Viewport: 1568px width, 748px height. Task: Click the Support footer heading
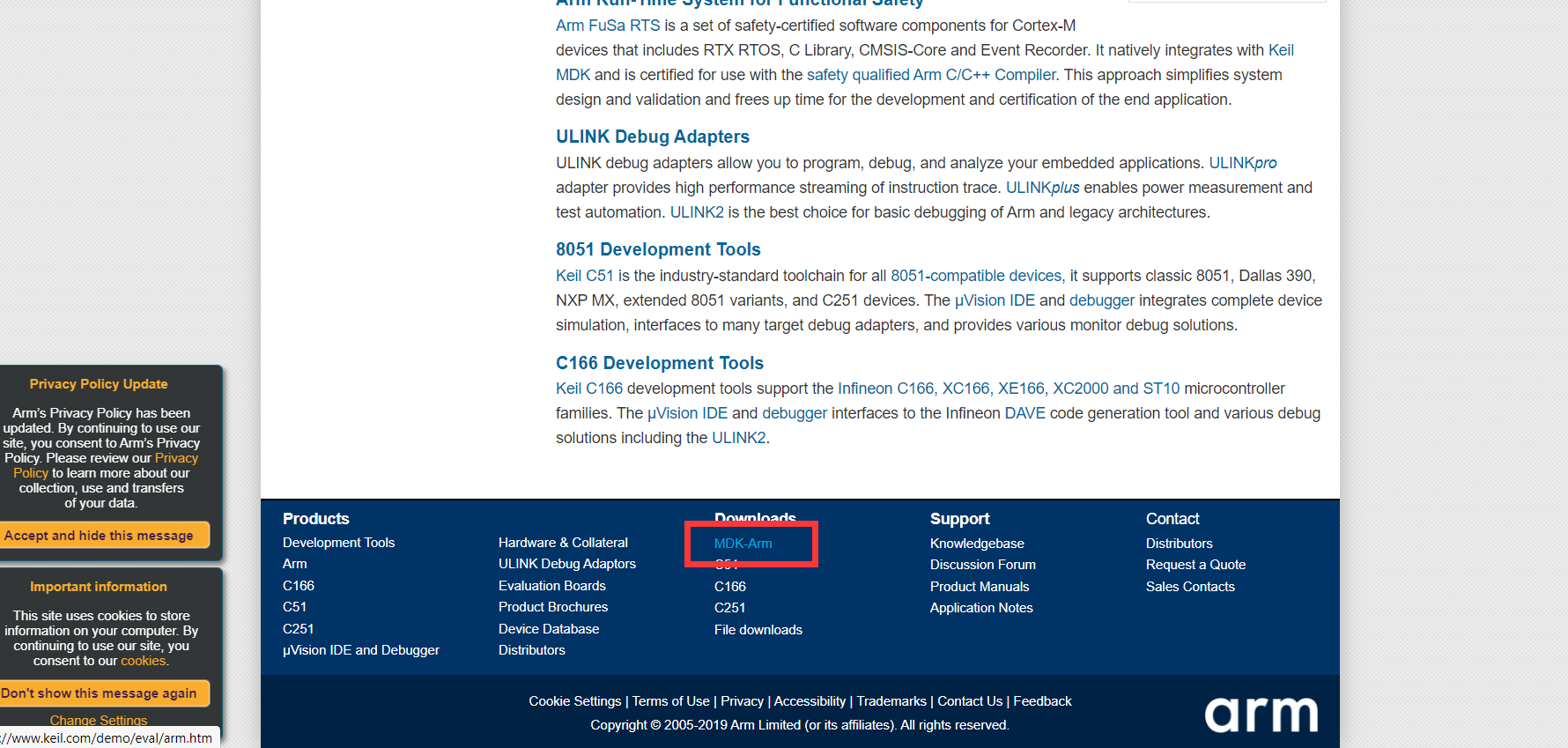point(959,519)
